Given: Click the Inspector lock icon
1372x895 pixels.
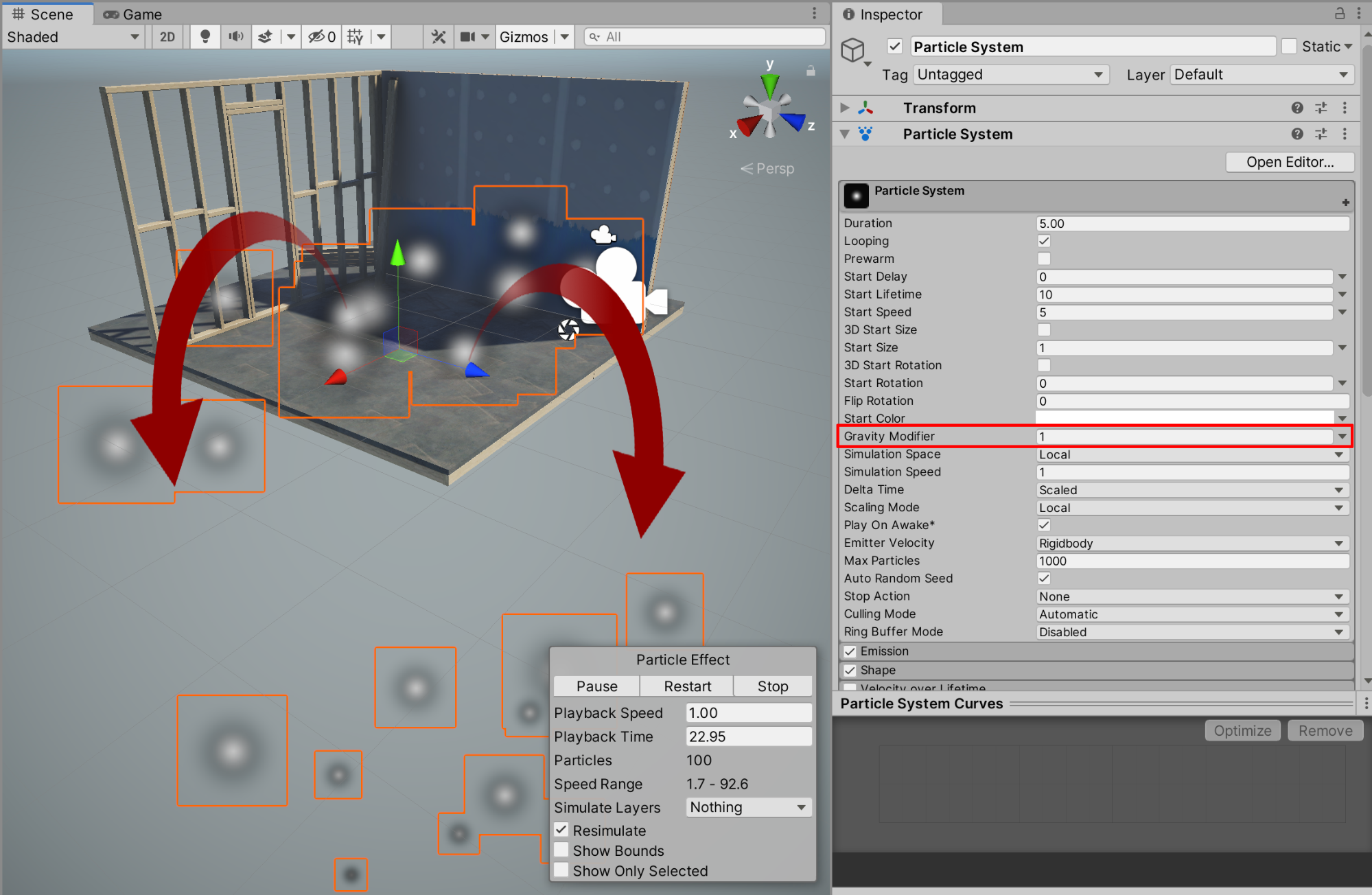Looking at the screenshot, I should tap(1339, 13).
